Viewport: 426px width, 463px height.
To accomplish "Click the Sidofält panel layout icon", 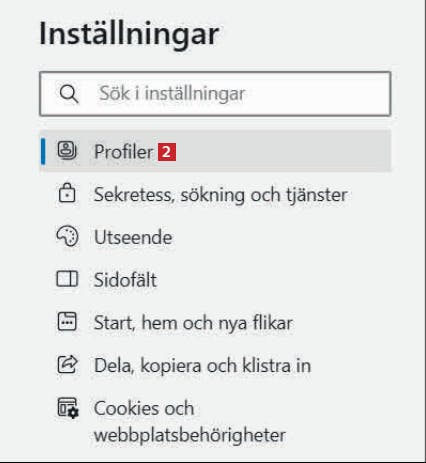I will coord(67,279).
